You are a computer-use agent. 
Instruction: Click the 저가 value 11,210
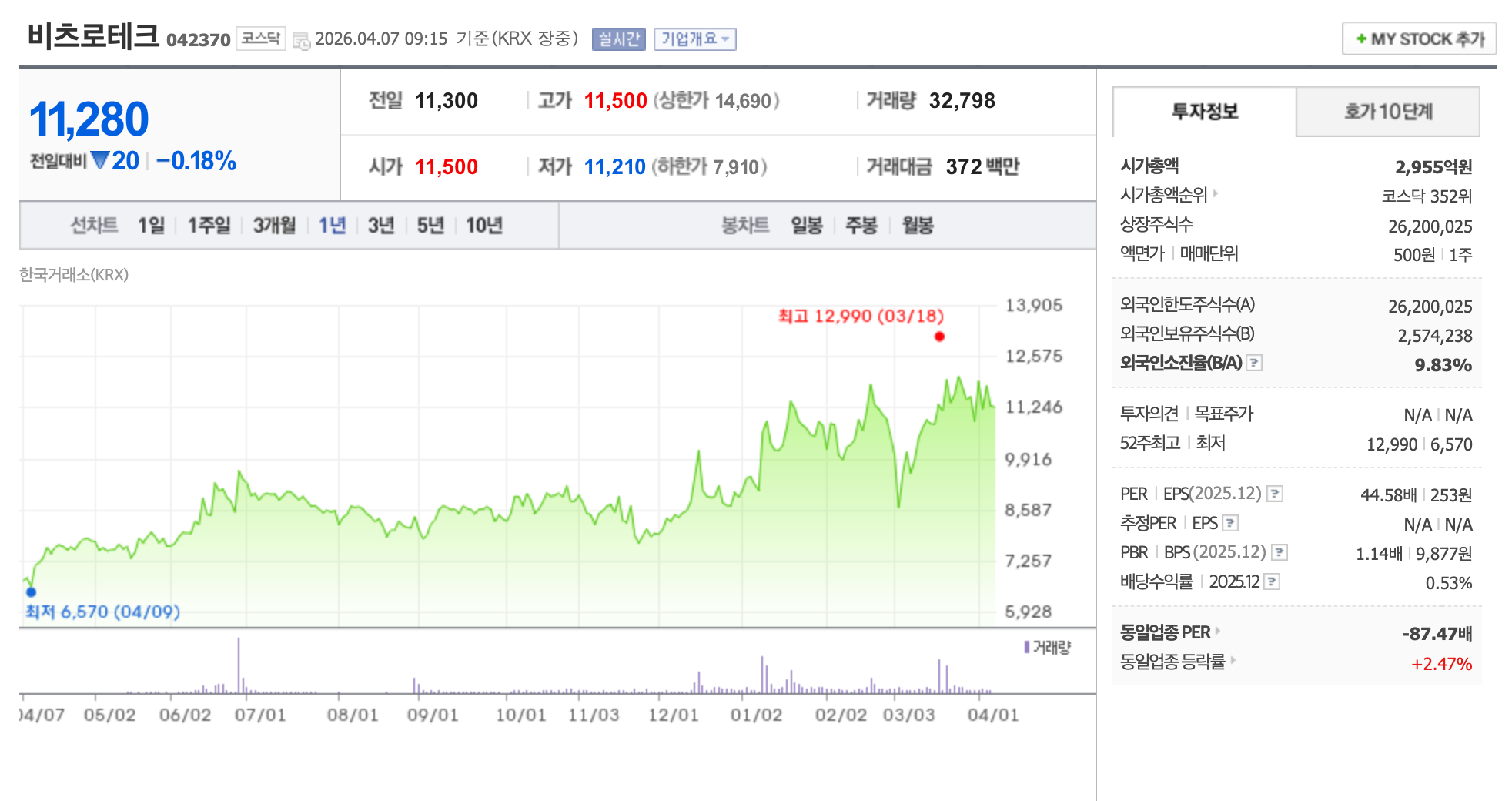[x=614, y=166]
